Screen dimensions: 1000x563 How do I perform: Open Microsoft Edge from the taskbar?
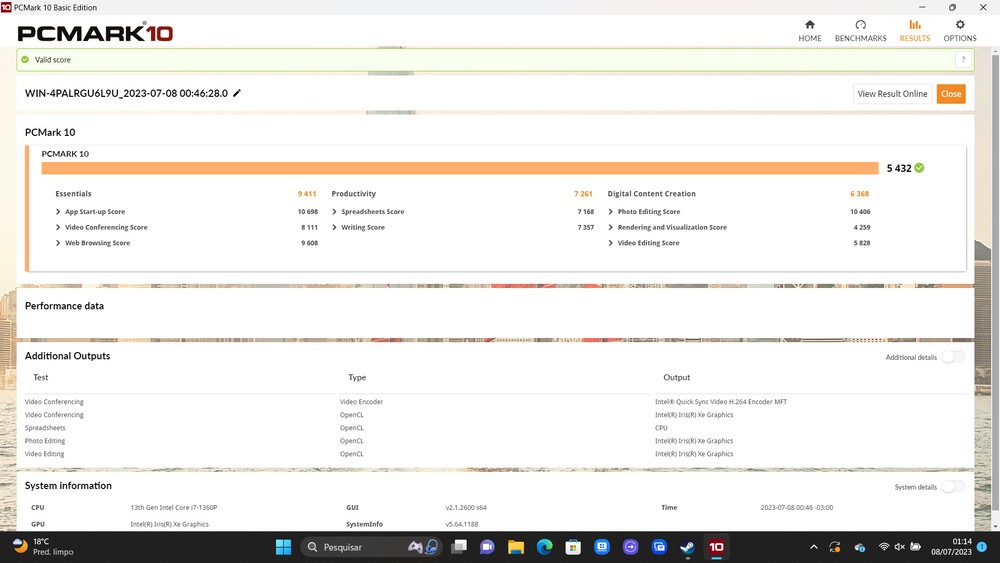pos(544,547)
